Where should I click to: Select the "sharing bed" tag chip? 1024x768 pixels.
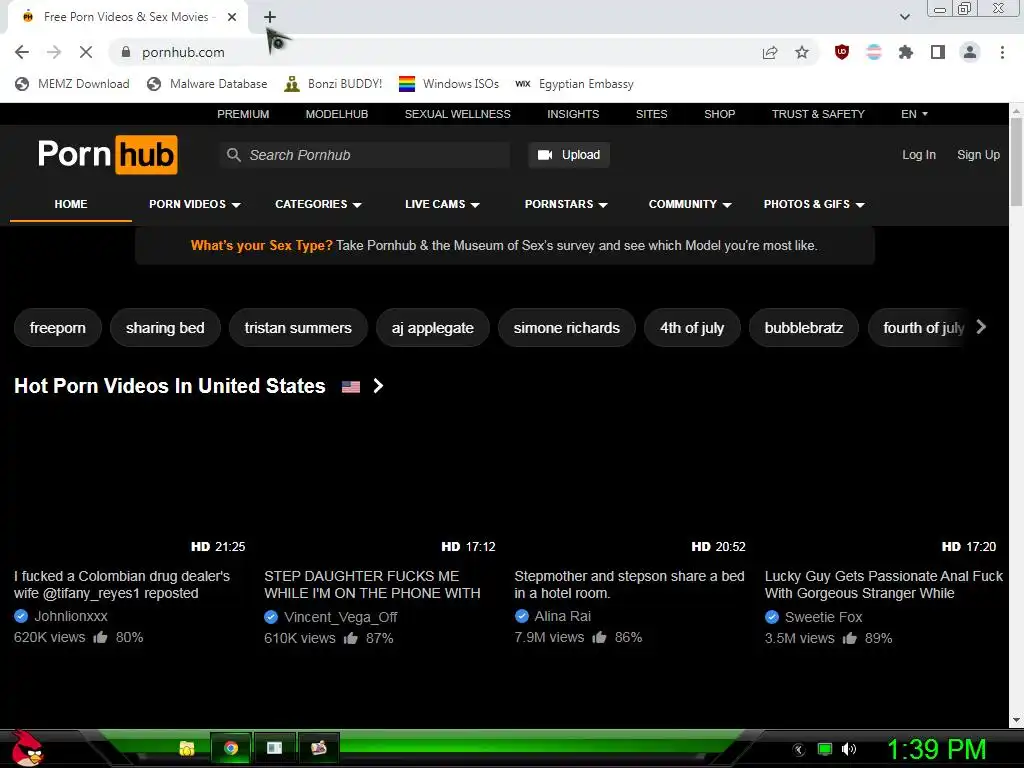coord(165,328)
